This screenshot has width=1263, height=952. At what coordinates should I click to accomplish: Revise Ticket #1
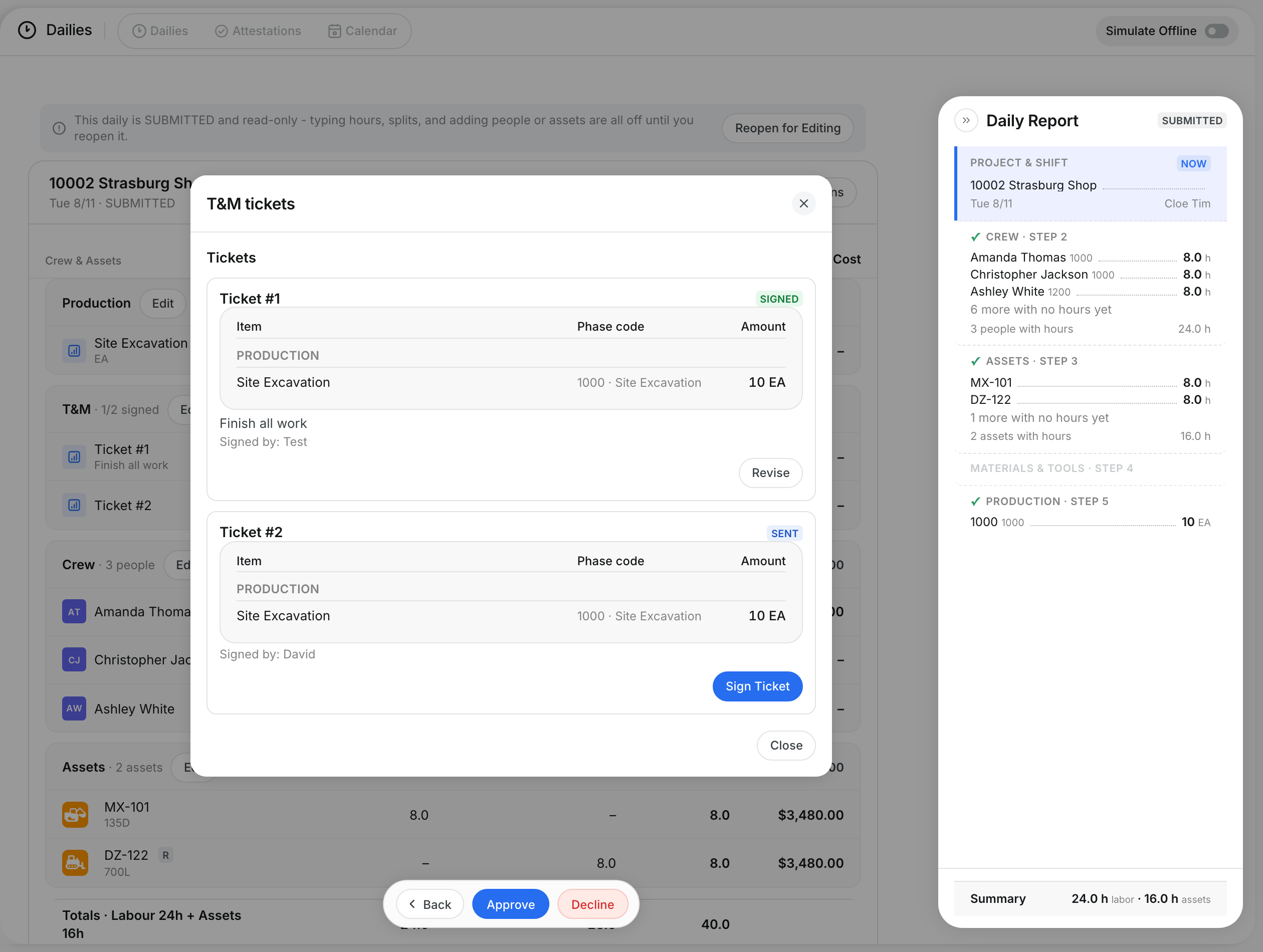pyautogui.click(x=770, y=472)
